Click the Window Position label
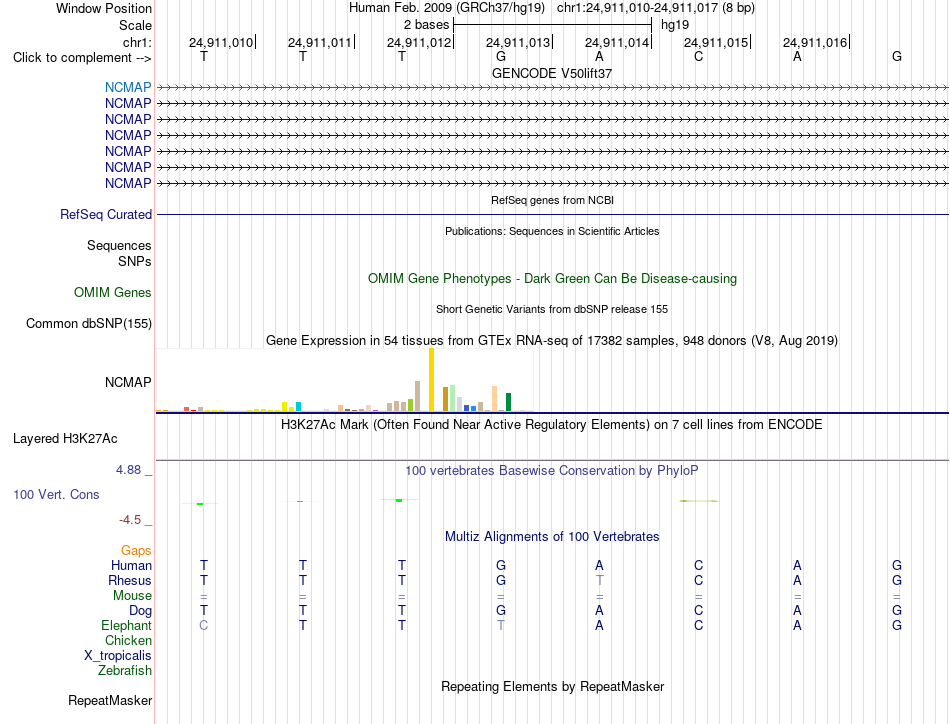This screenshot has height=724, width=950. (104, 8)
